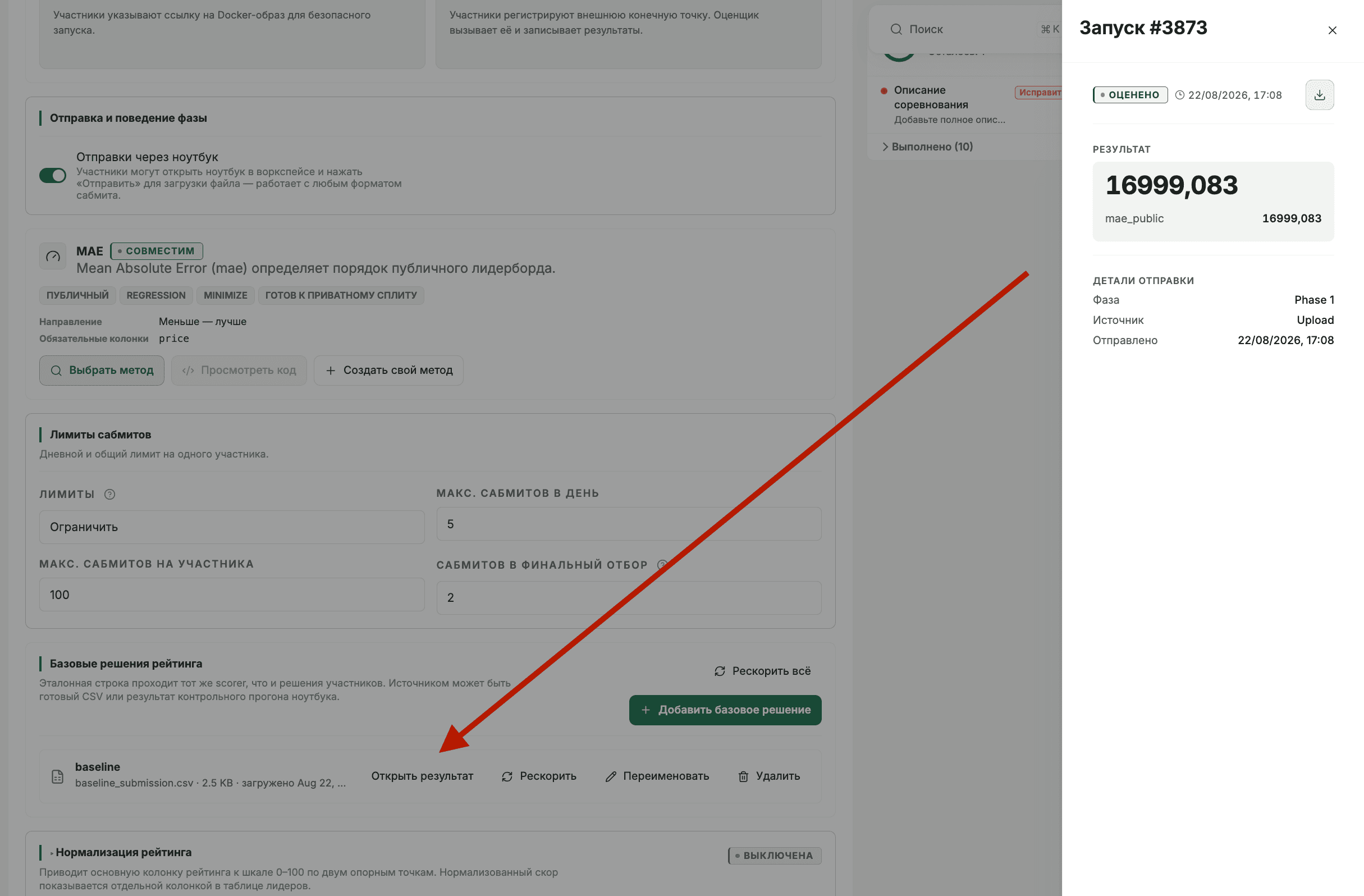Screen dimensions: 1364x896
Task: Toggle Отправки через ноутбук switch
Action: [53, 175]
